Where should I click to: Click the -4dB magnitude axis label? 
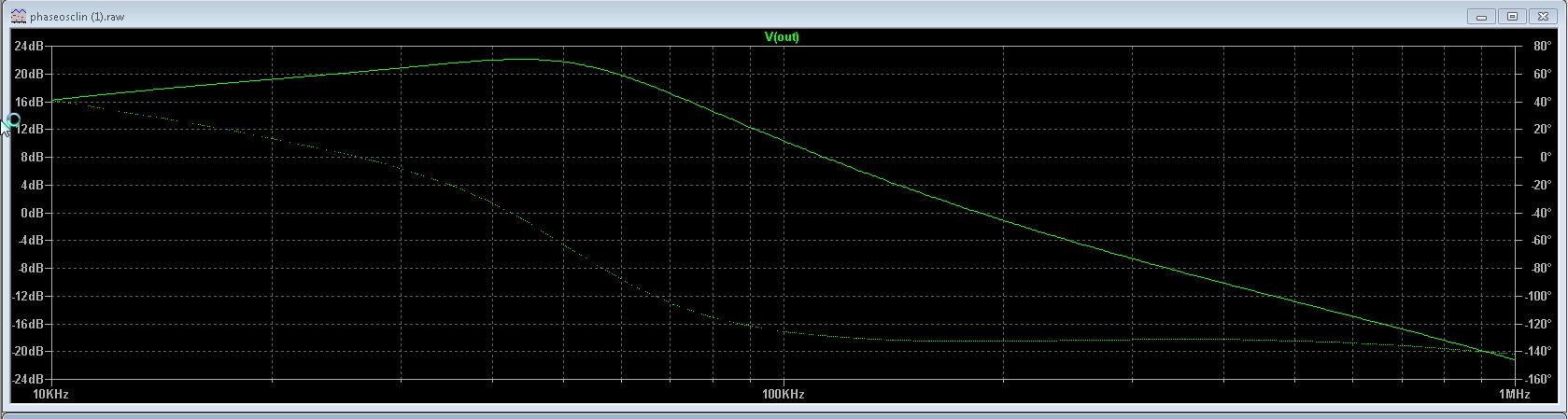(30, 241)
